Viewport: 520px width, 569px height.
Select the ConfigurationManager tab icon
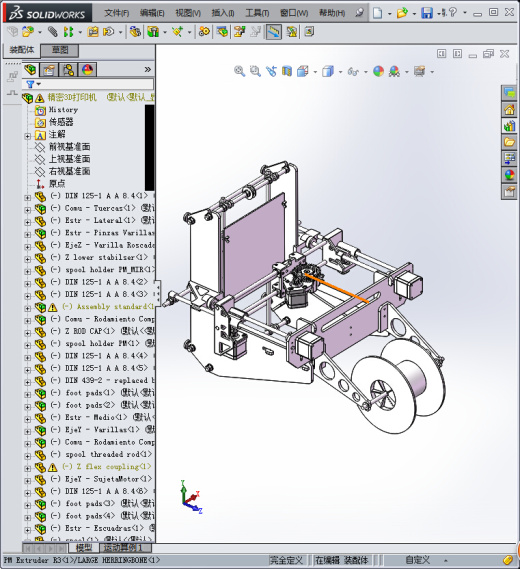click(x=68, y=69)
